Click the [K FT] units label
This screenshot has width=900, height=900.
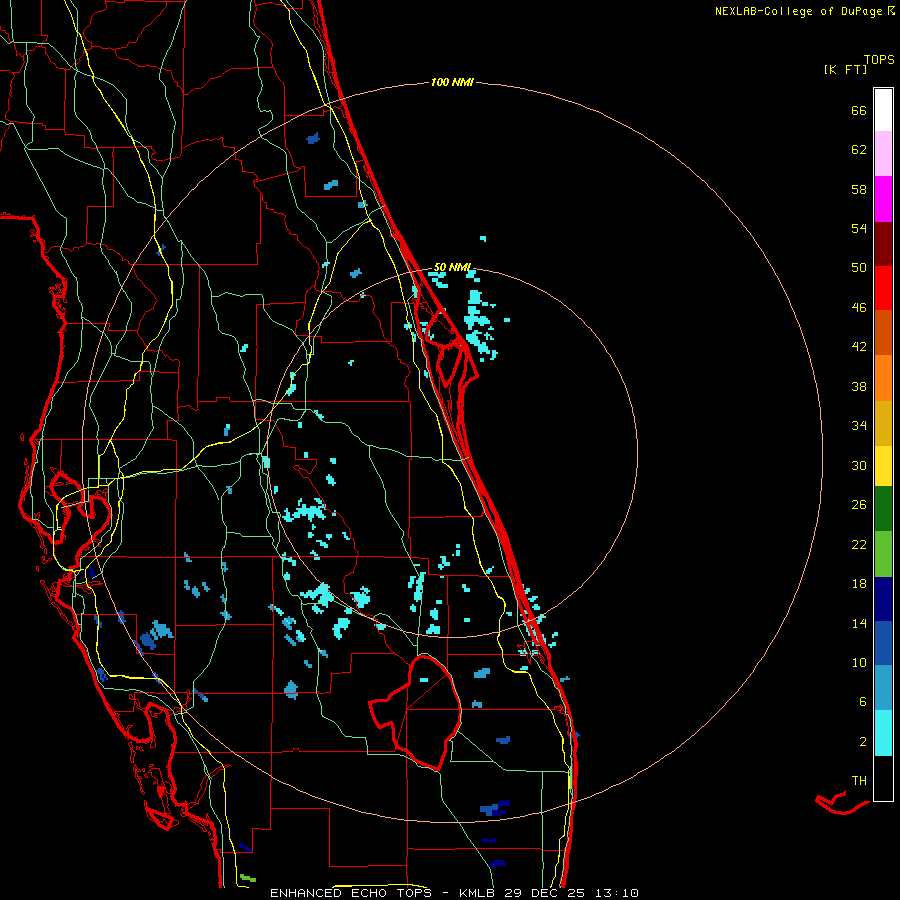(845, 69)
